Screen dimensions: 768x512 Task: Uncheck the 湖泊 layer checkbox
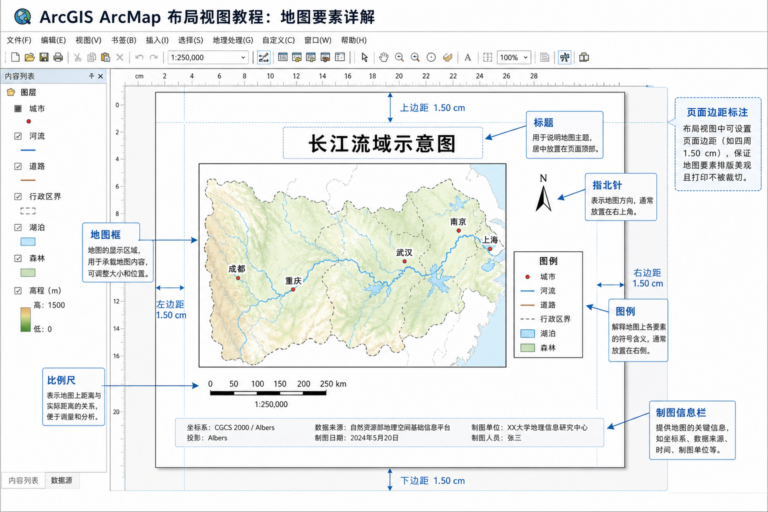(18, 227)
